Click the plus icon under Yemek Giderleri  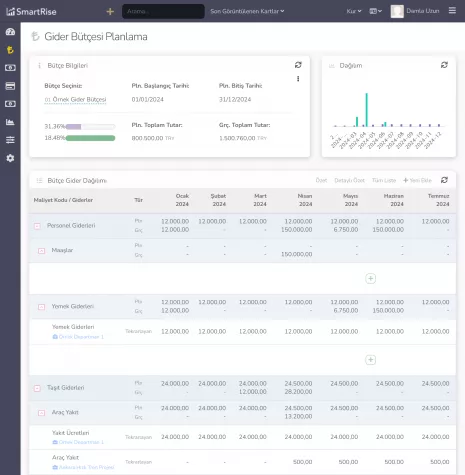coord(371,360)
